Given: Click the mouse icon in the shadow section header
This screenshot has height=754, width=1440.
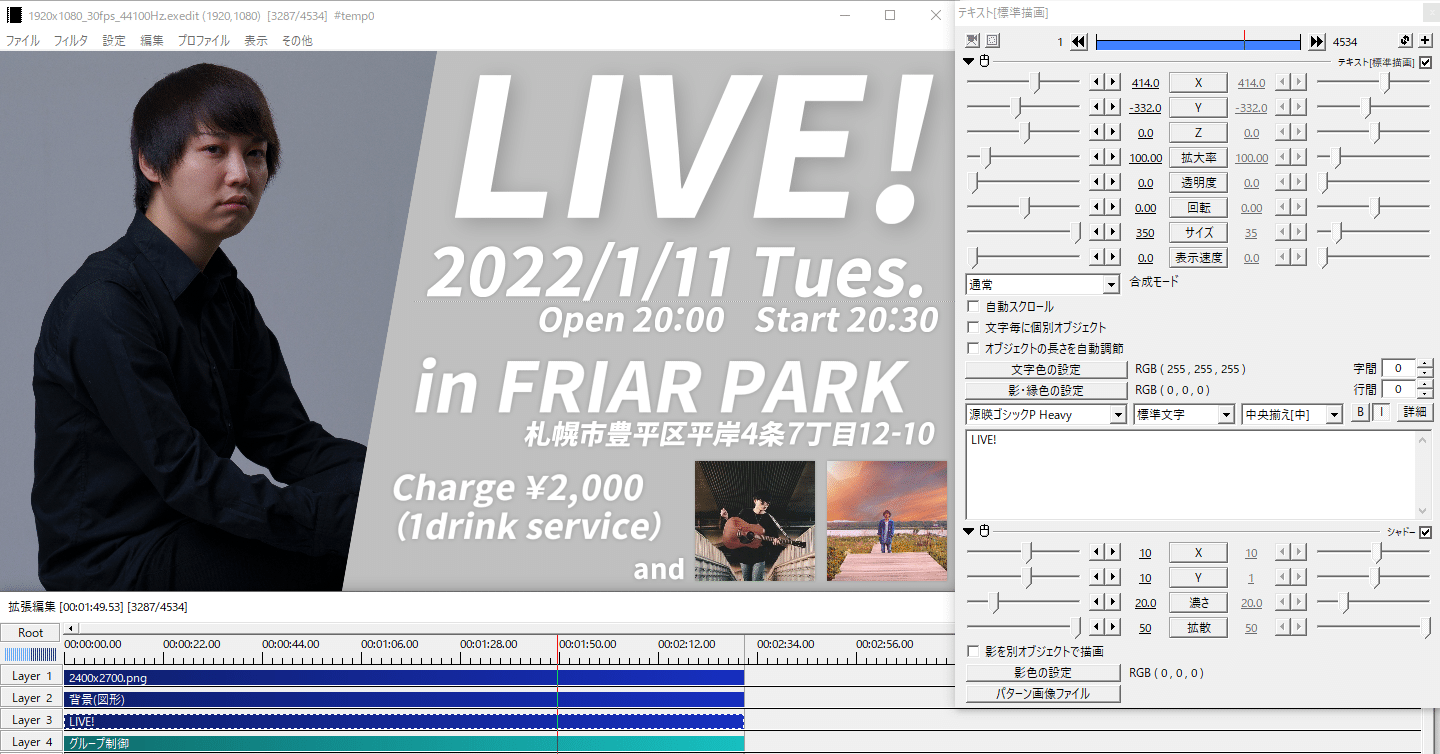Looking at the screenshot, I should [984, 531].
